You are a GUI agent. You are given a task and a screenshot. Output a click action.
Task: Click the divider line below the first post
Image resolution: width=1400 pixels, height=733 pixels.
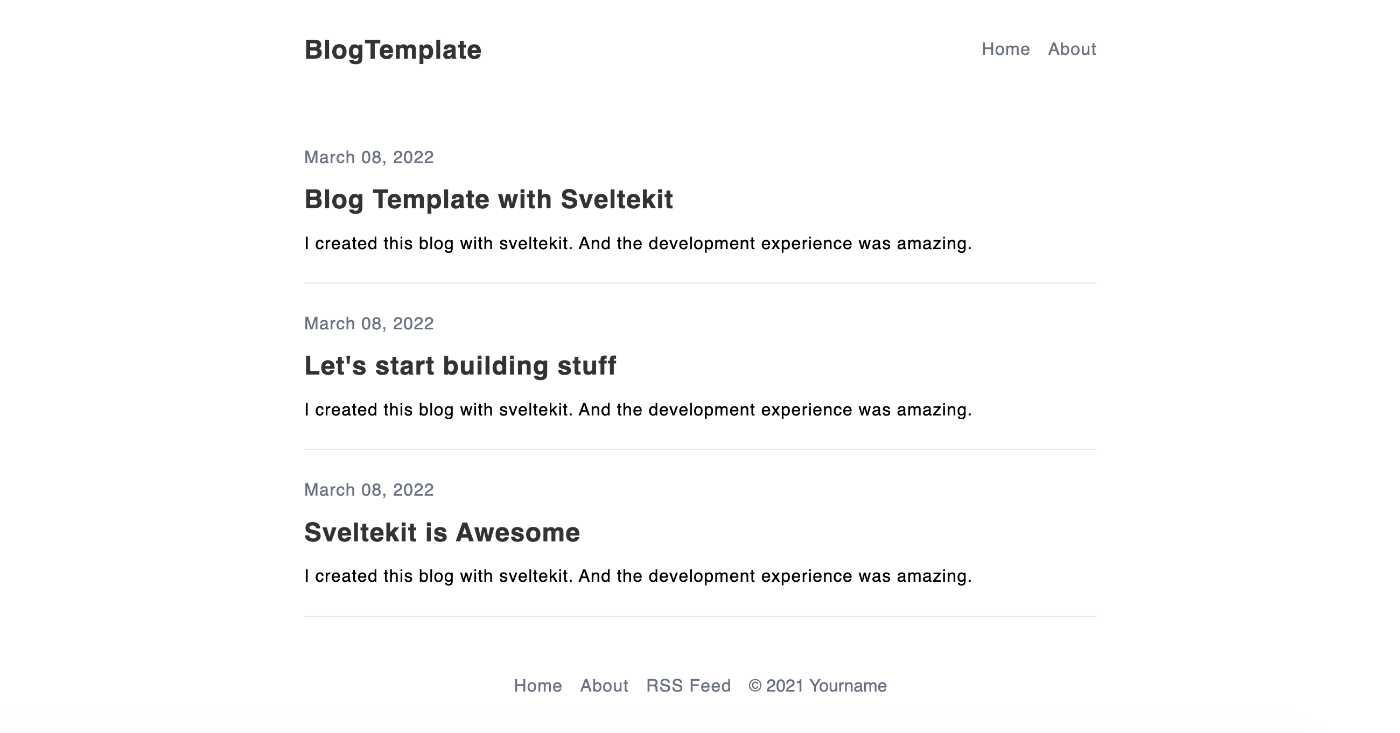click(700, 283)
